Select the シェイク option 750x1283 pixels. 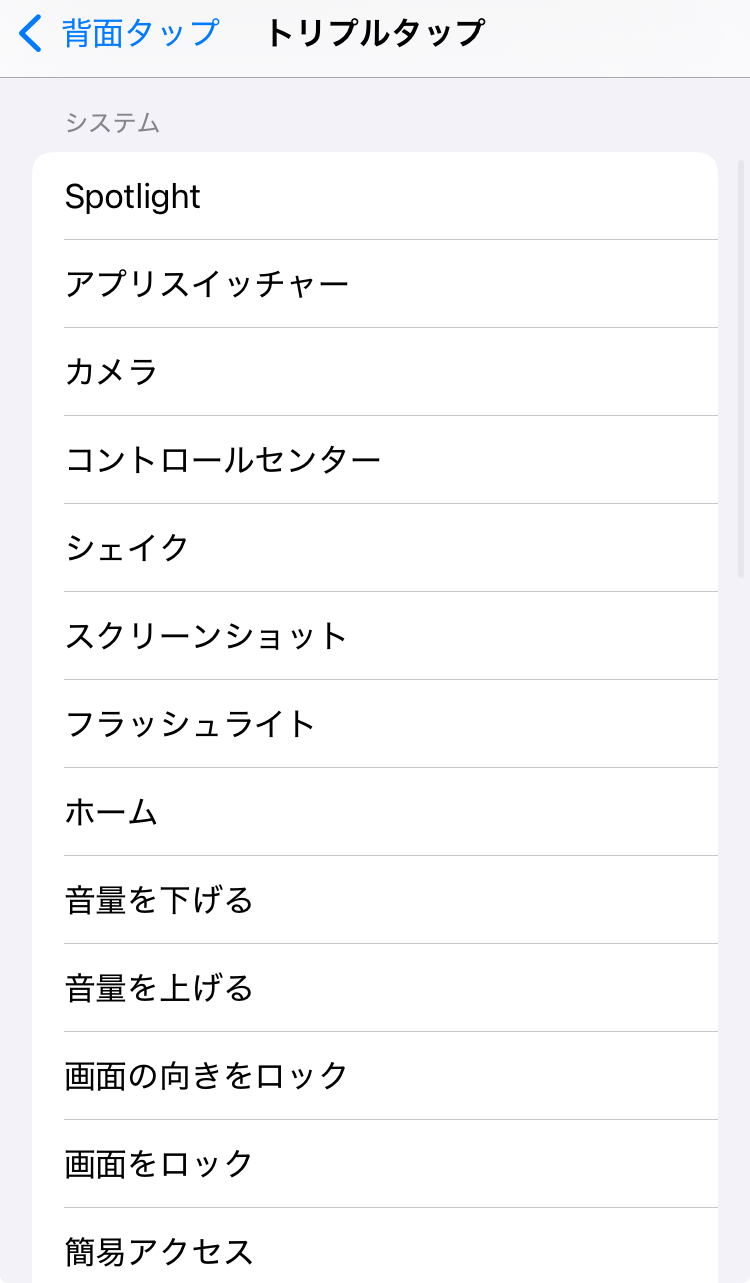point(375,548)
